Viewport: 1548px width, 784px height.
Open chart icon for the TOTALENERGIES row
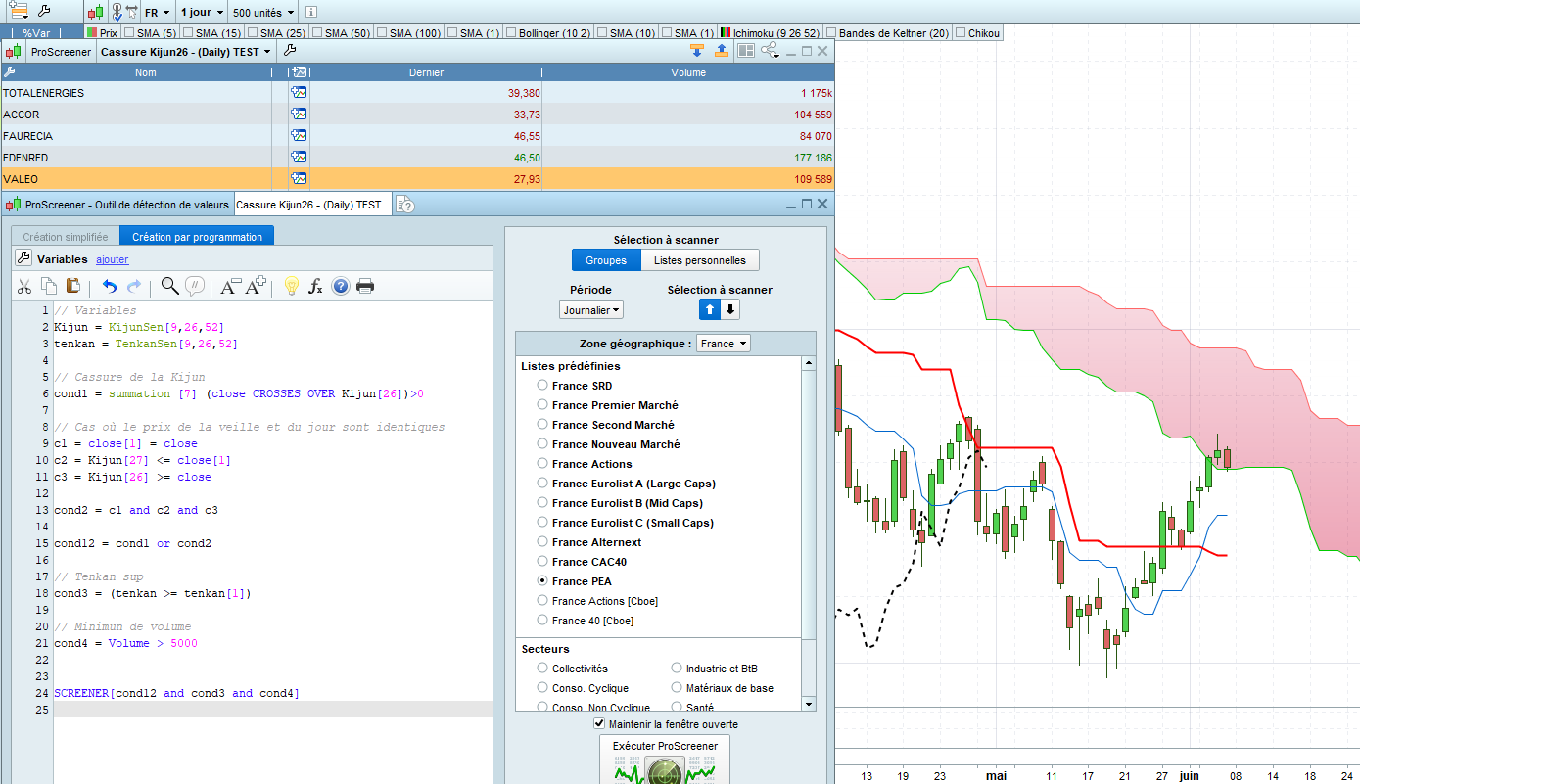point(299,93)
